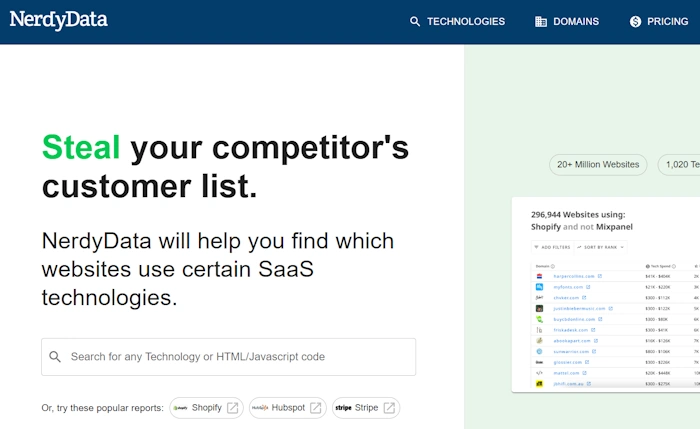Click the sunwarrior.com blue round favicon
This screenshot has height=429, width=700.
[x=539, y=351]
